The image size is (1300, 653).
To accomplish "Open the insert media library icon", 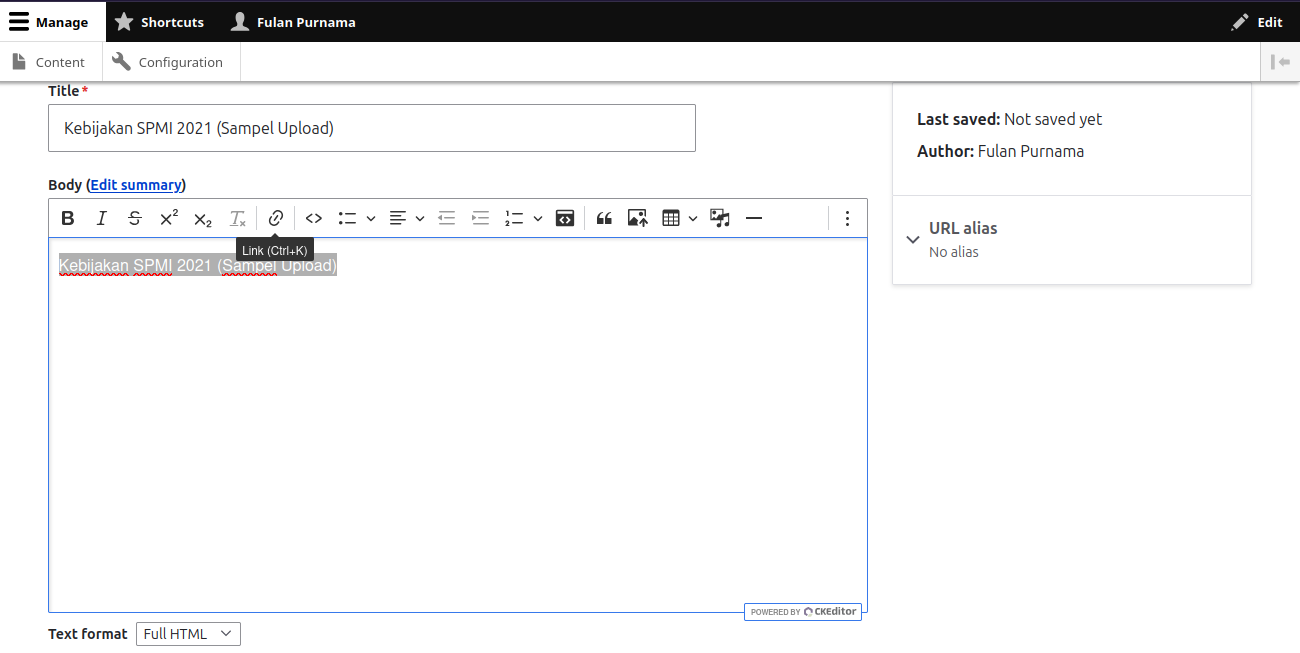I will point(720,218).
